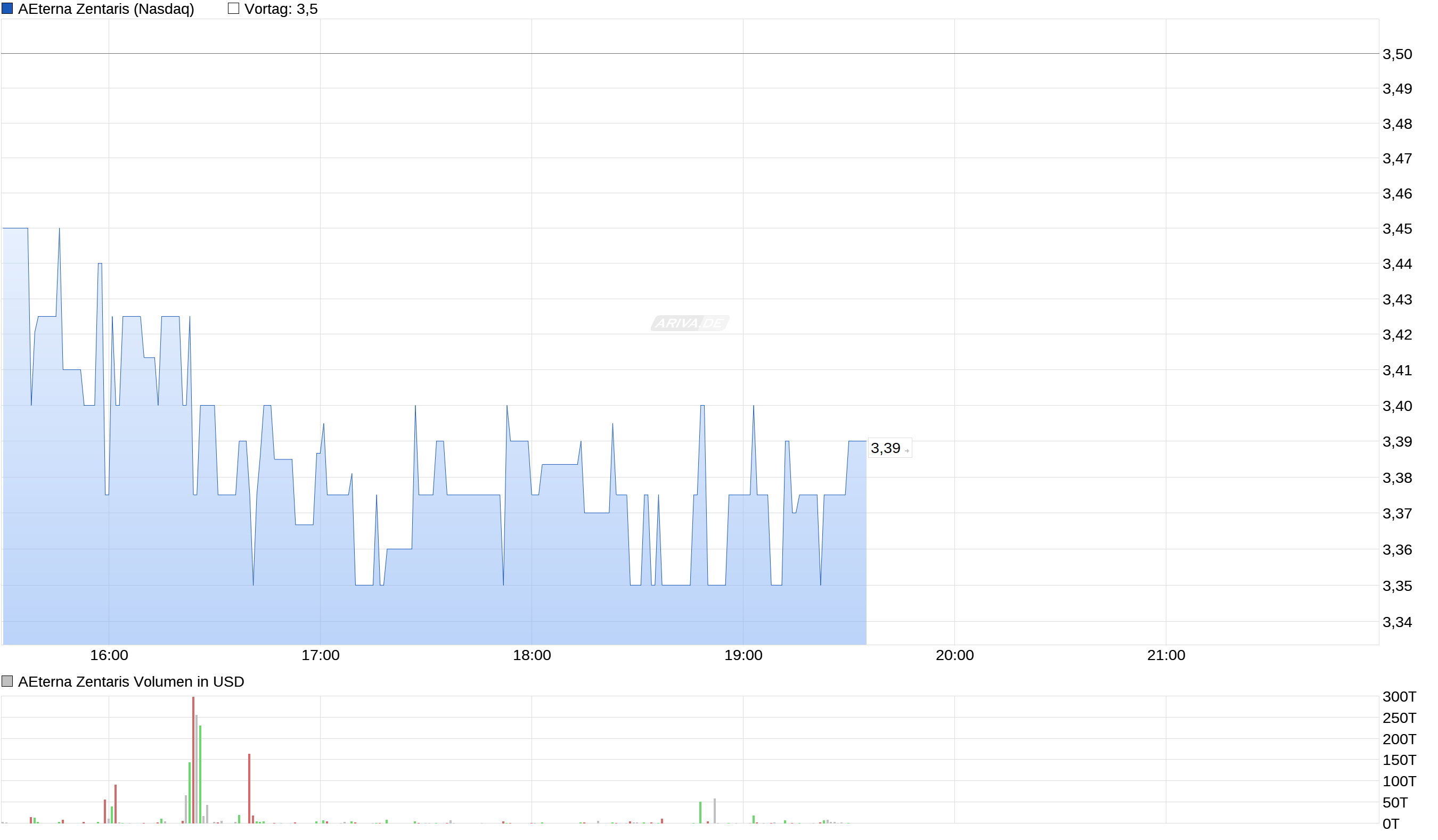Click the white Vortag legend box
Image resolution: width=1438 pixels, height=840 pixels.
coord(233,9)
